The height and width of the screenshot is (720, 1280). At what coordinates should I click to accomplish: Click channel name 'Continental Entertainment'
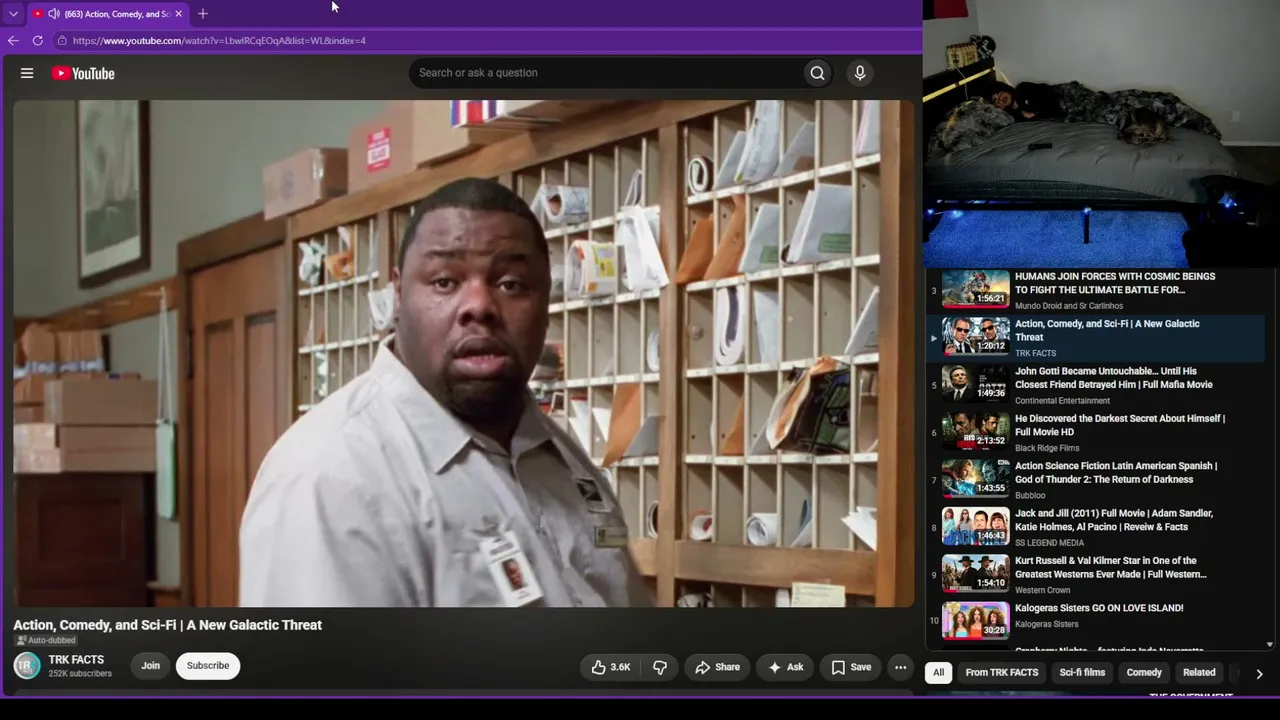[x=1063, y=401]
